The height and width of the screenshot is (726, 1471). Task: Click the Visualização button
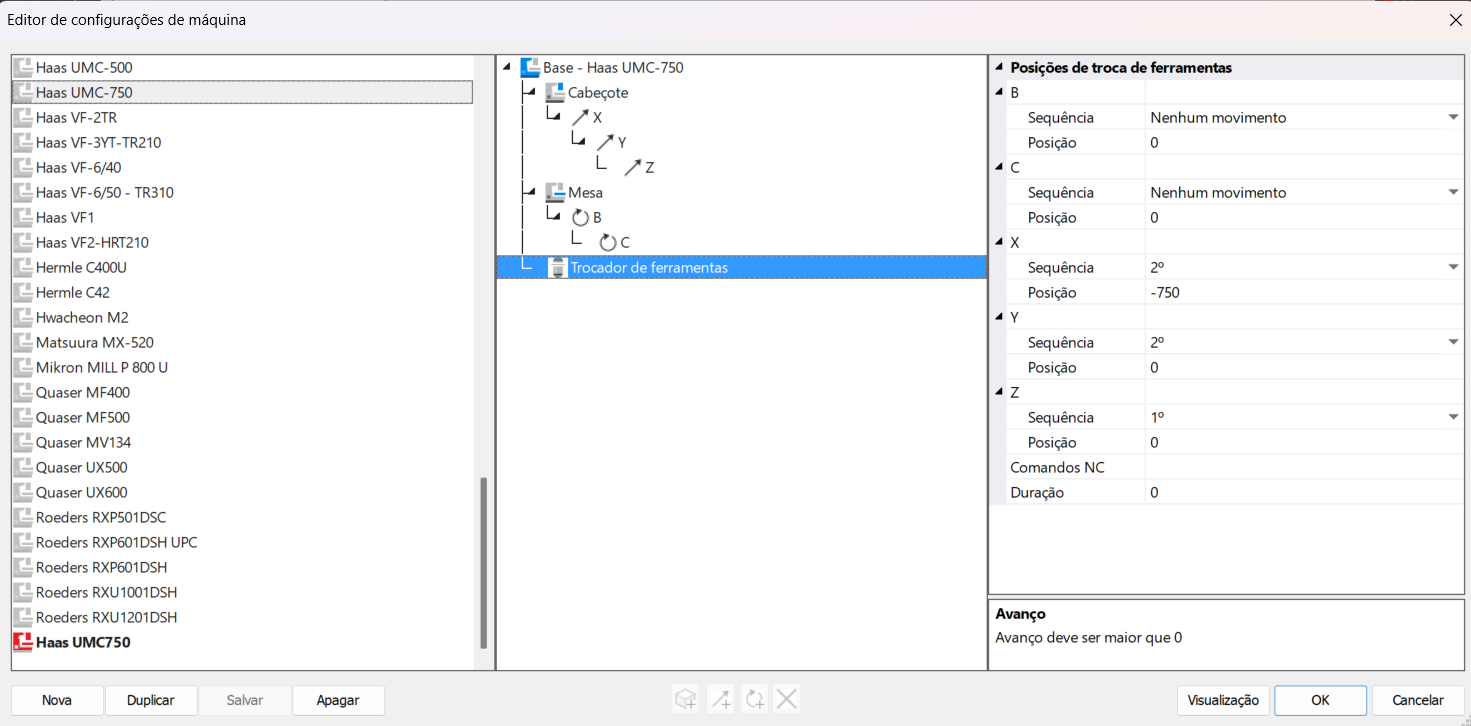click(x=1224, y=700)
